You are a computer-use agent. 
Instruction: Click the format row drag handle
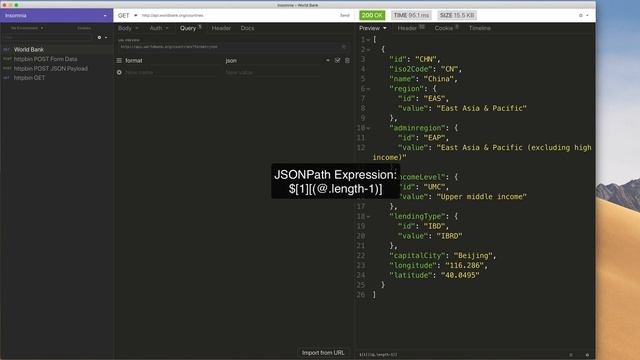pyautogui.click(x=119, y=60)
